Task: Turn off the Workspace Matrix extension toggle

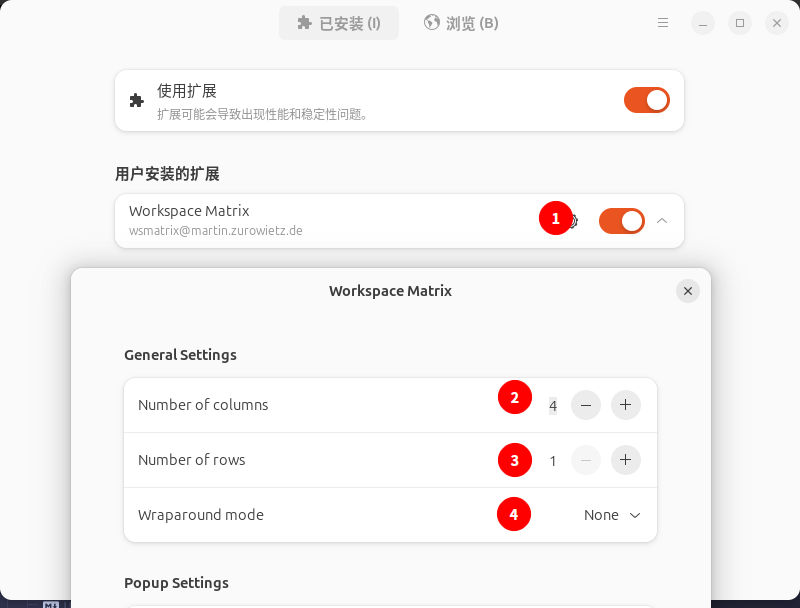Action: click(x=621, y=221)
